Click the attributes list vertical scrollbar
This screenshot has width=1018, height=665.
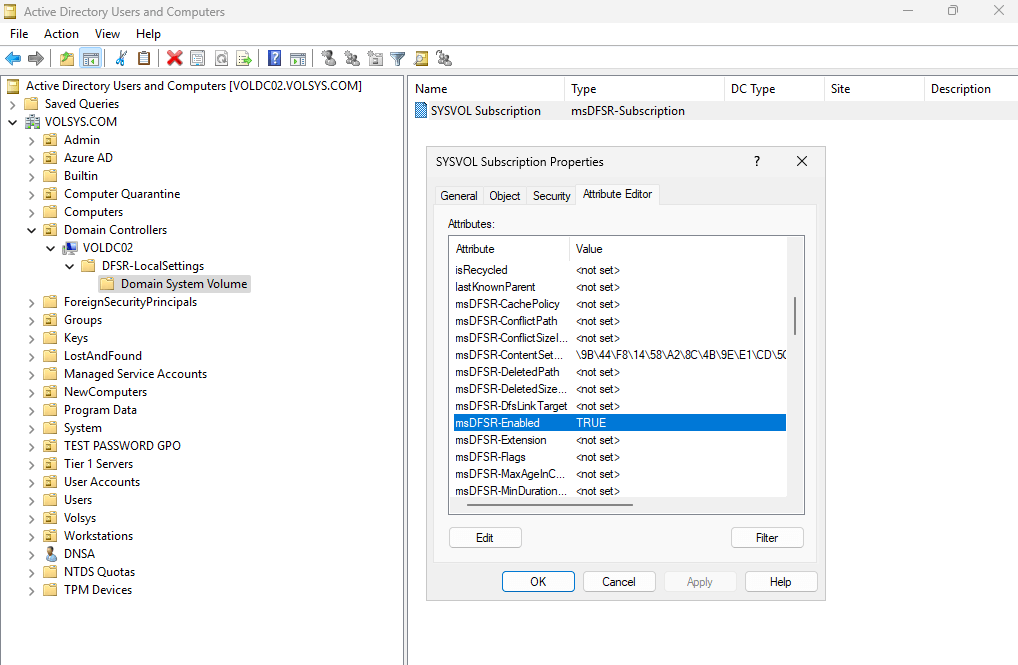click(x=795, y=316)
